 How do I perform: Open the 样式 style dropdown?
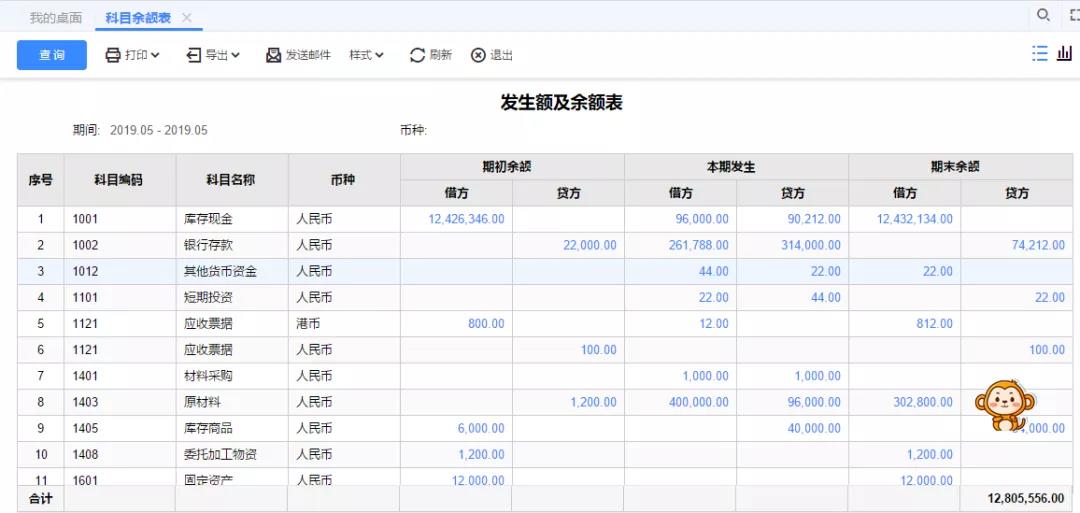(x=366, y=55)
